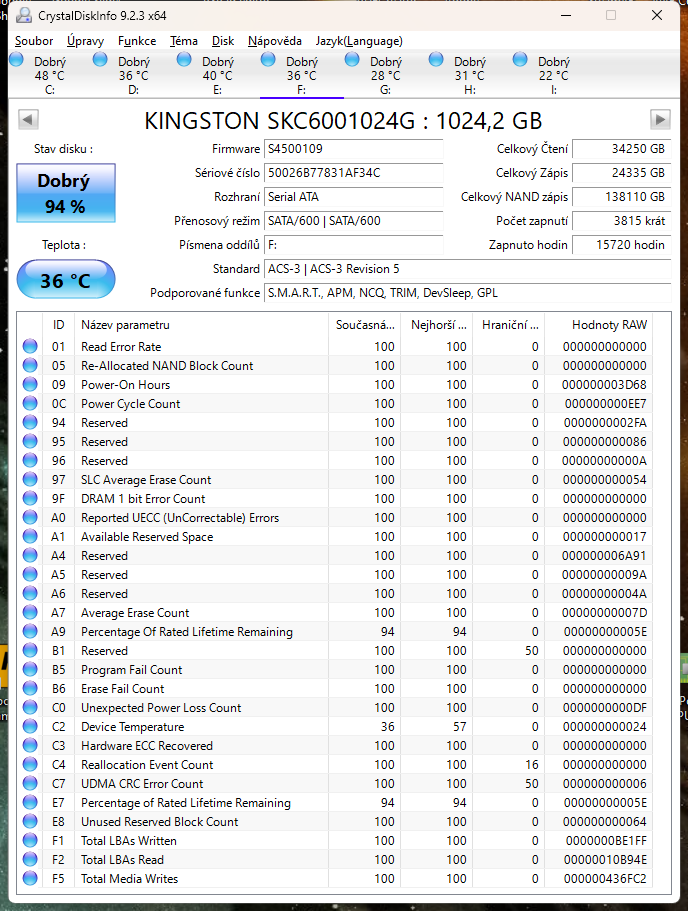This screenshot has width=688, height=911.
Task: Open the Jazyk(Language) menu
Action: [x=359, y=41]
